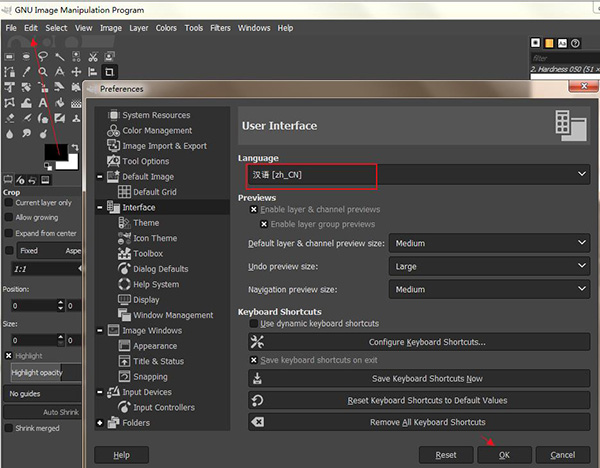The height and width of the screenshot is (468, 600).
Task: Toggle Allow growing checkbox
Action: [8, 217]
